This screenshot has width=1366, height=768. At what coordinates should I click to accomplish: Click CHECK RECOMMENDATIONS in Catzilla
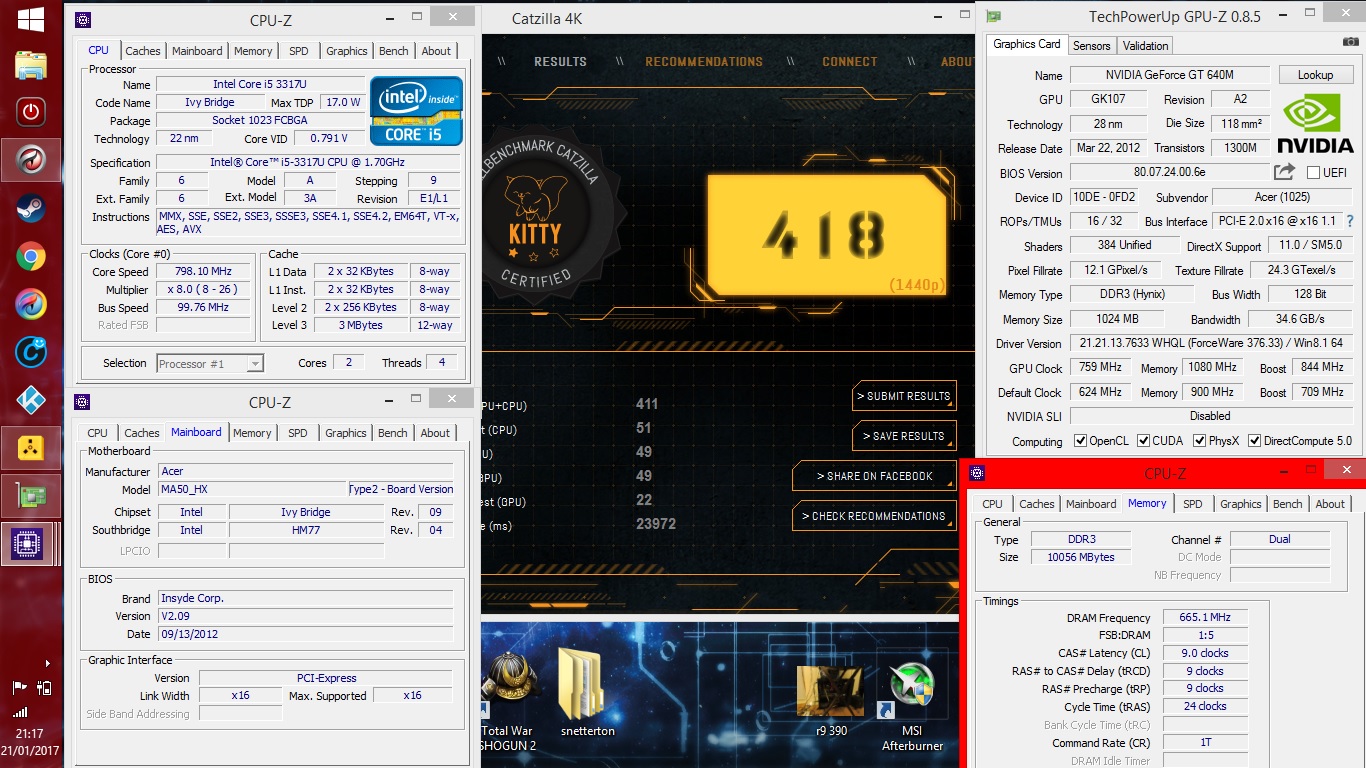point(874,516)
